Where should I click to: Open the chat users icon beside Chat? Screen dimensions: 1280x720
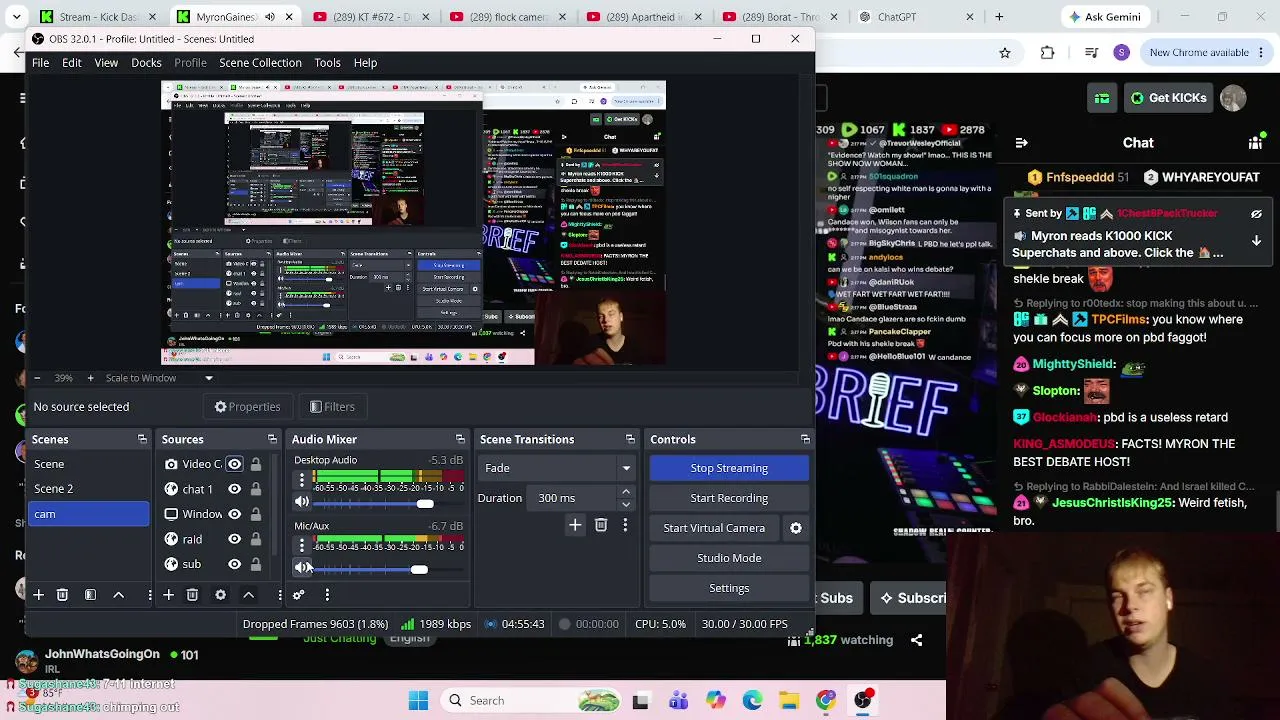pos(1255,143)
